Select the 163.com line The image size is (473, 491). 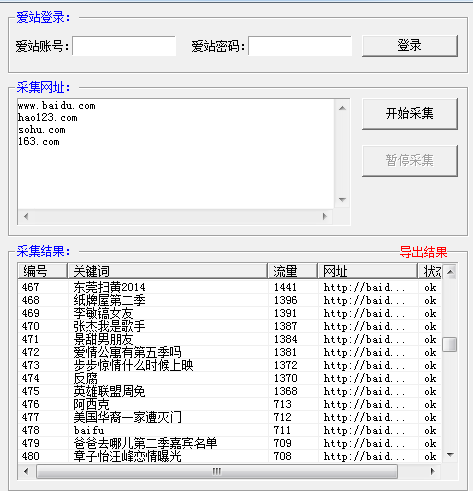click(39, 142)
